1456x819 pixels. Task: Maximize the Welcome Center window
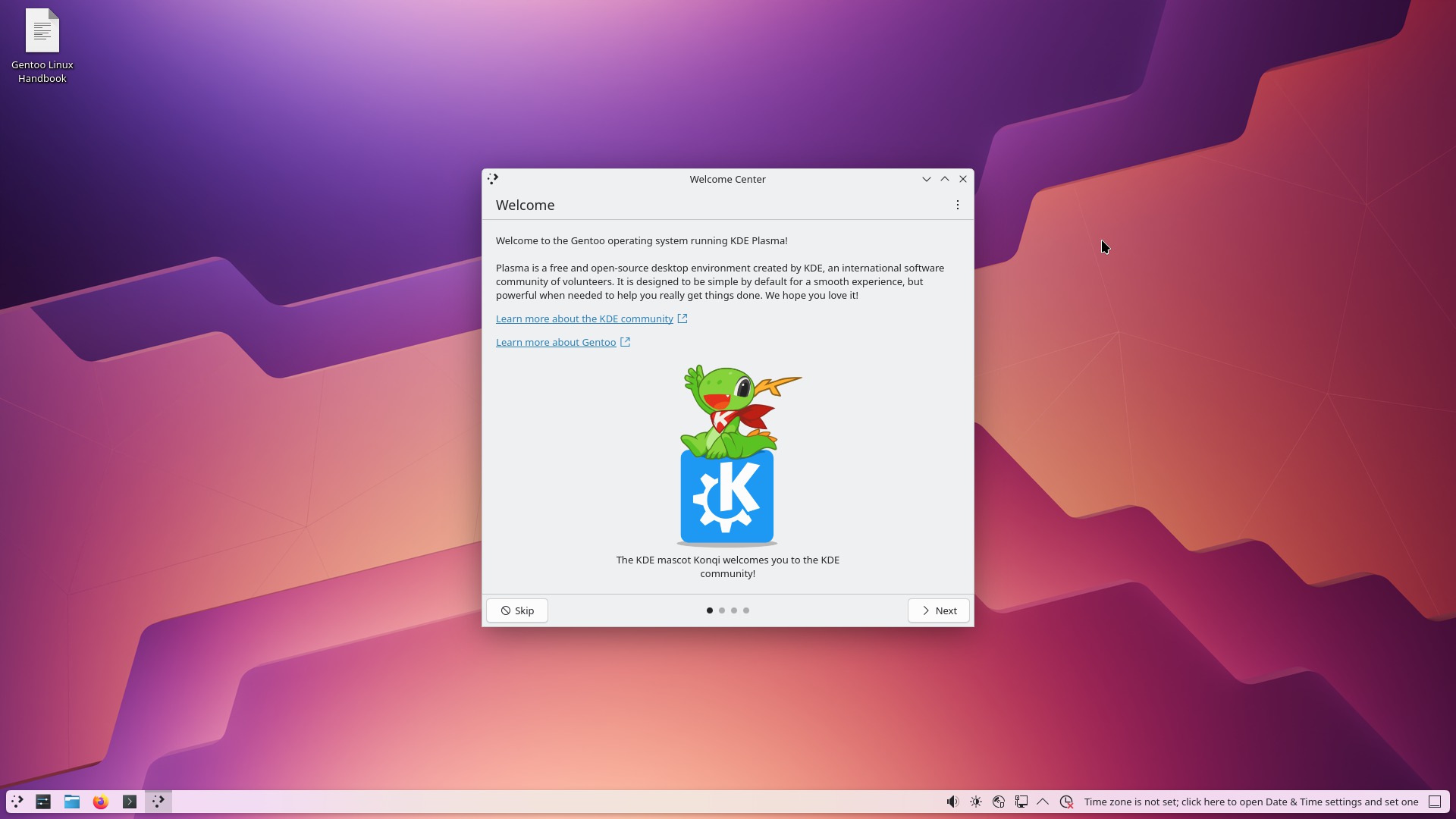pyautogui.click(x=945, y=179)
